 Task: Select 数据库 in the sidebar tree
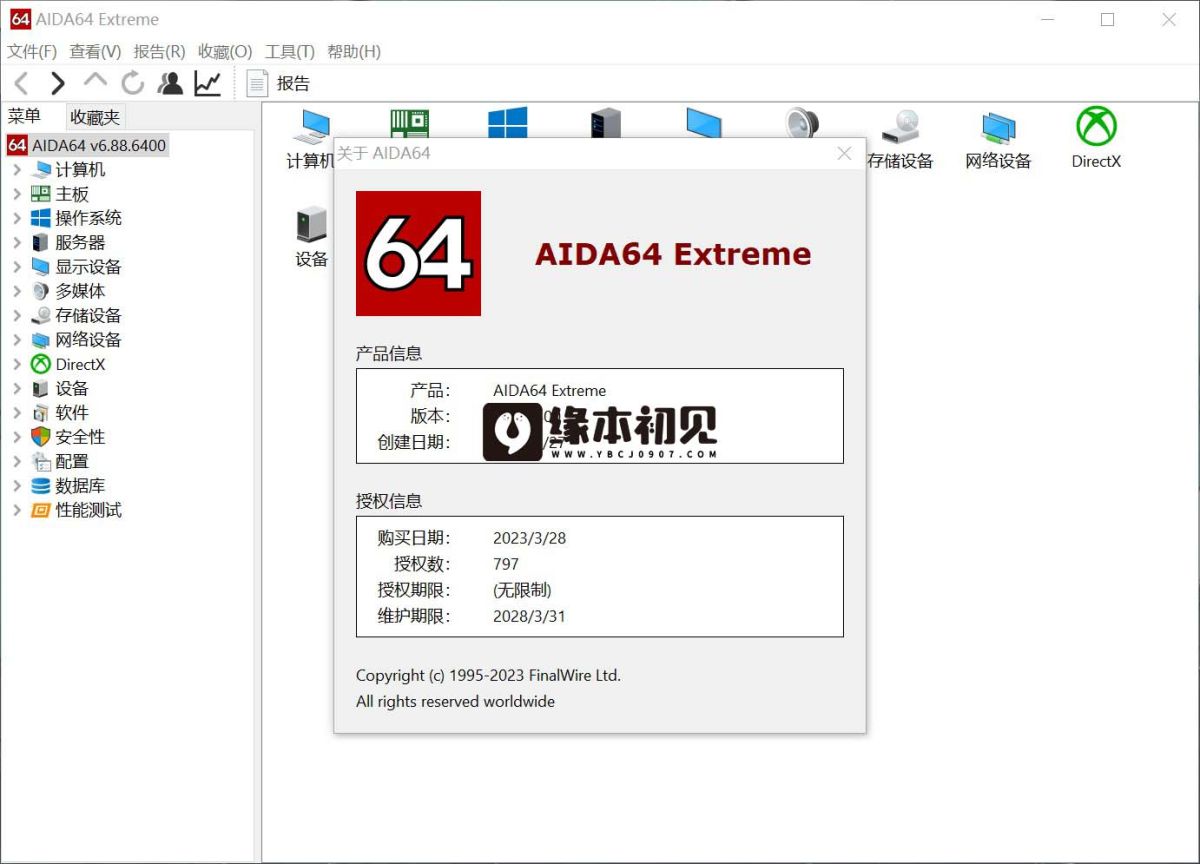coord(80,486)
